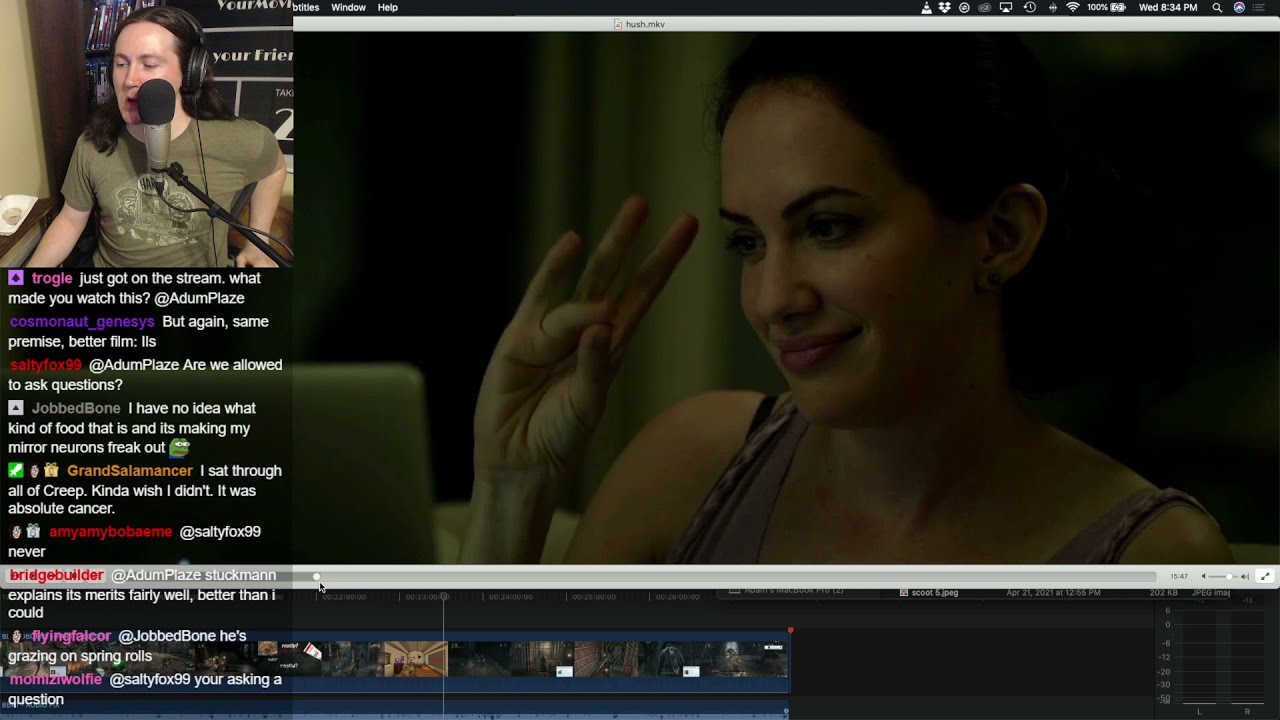Open the Subtitles menu
1280x720 pixels.
[x=306, y=8]
